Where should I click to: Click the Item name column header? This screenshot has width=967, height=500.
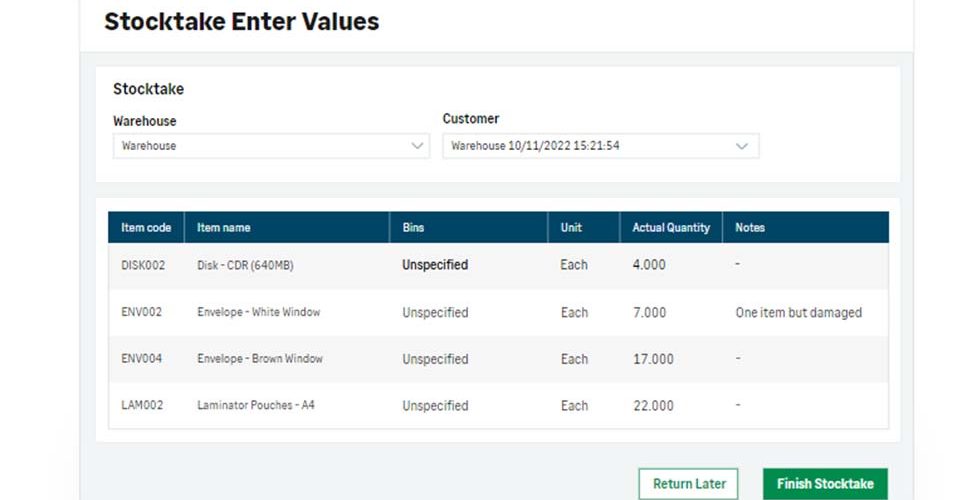click(287, 227)
